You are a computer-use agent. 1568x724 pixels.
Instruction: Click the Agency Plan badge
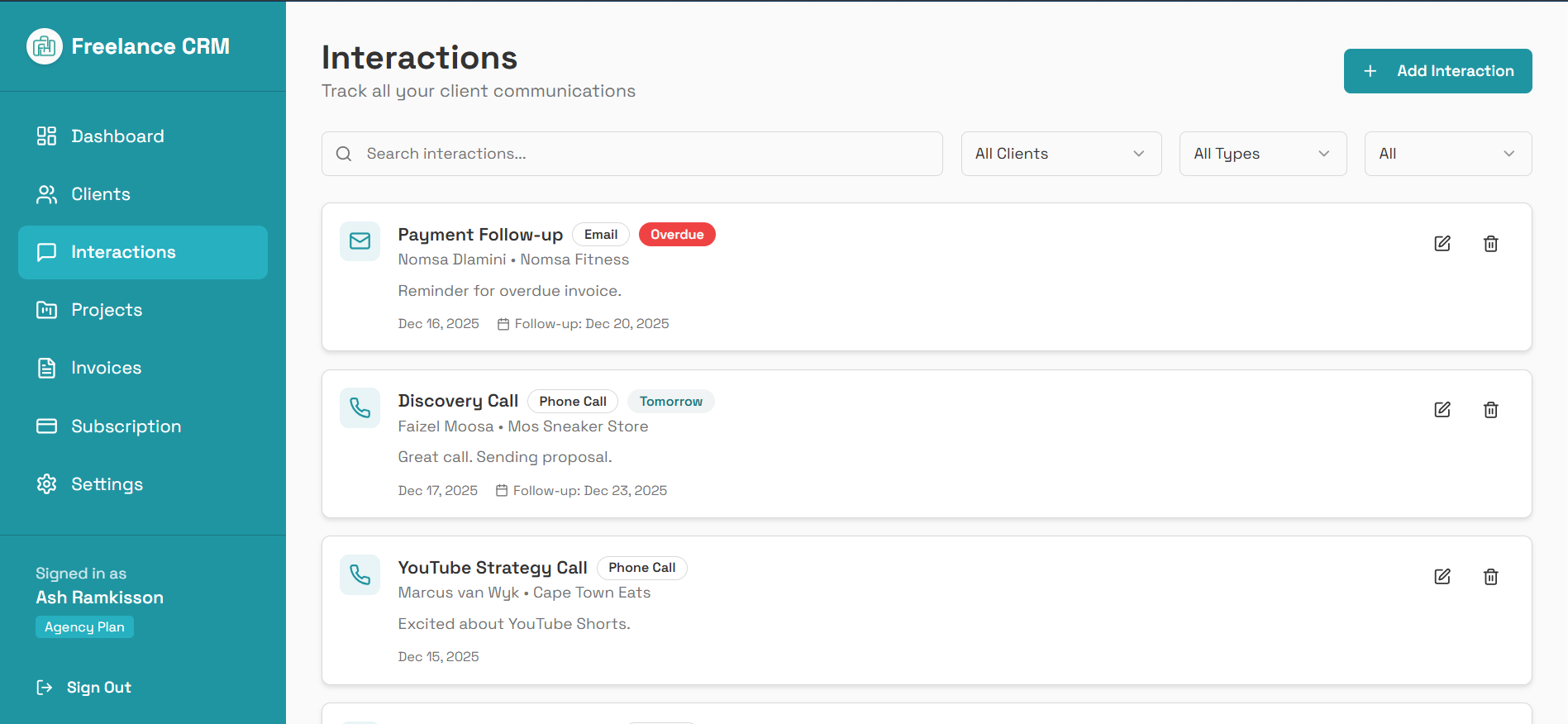[84, 627]
